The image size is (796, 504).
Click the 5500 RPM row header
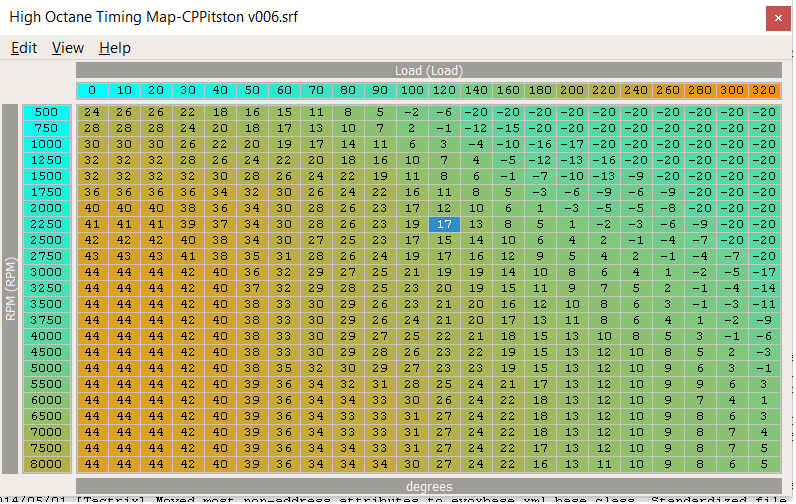pos(47,384)
